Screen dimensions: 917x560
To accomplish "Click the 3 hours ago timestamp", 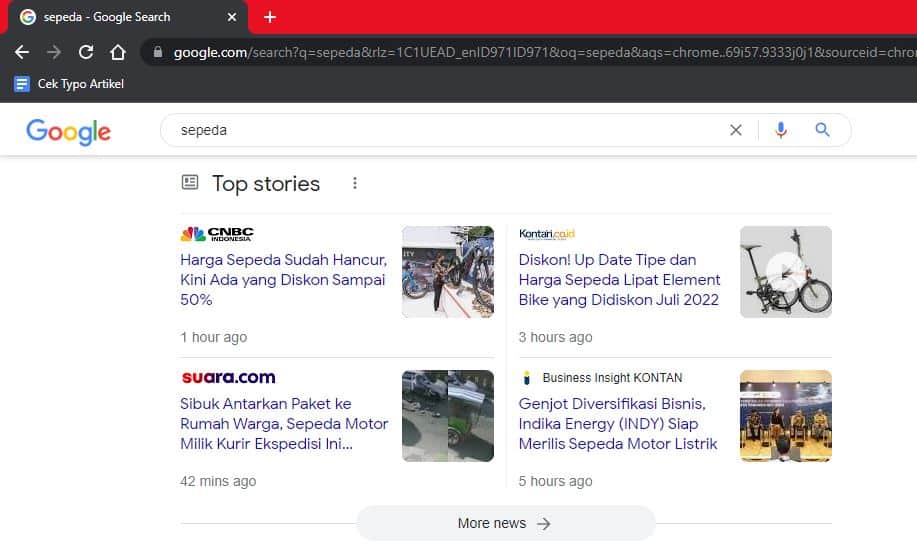I will pos(556,337).
